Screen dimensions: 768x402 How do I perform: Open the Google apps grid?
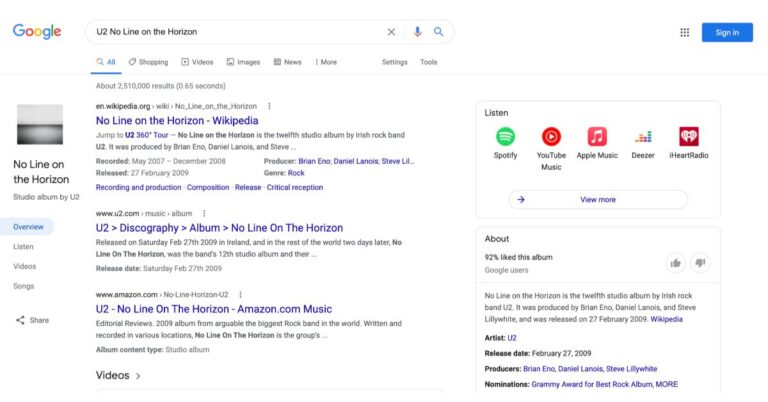point(685,32)
